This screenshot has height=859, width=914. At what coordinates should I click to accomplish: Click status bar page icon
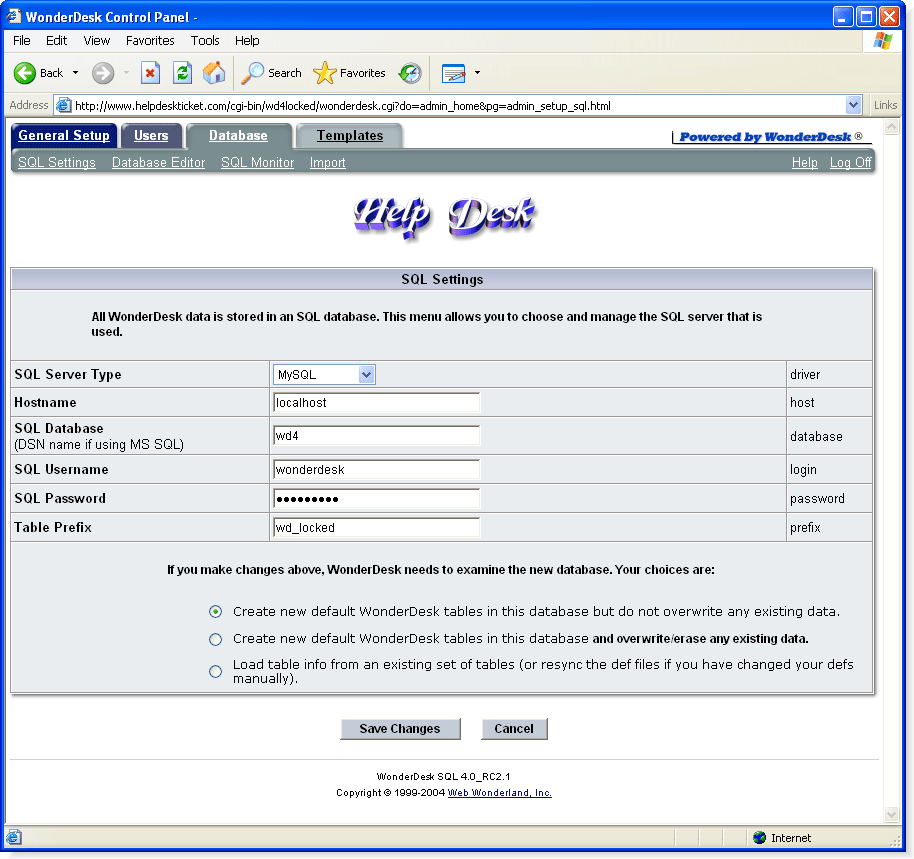pos(14,837)
